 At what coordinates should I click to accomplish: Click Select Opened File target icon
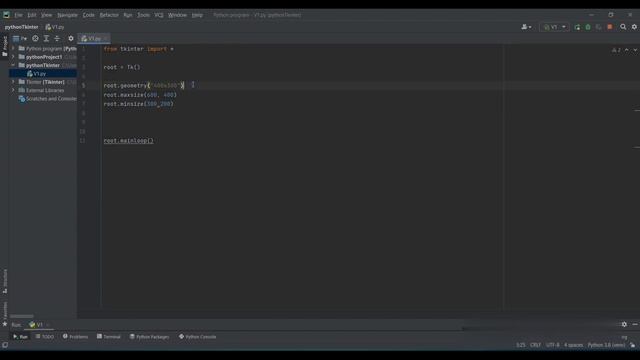click(36, 38)
